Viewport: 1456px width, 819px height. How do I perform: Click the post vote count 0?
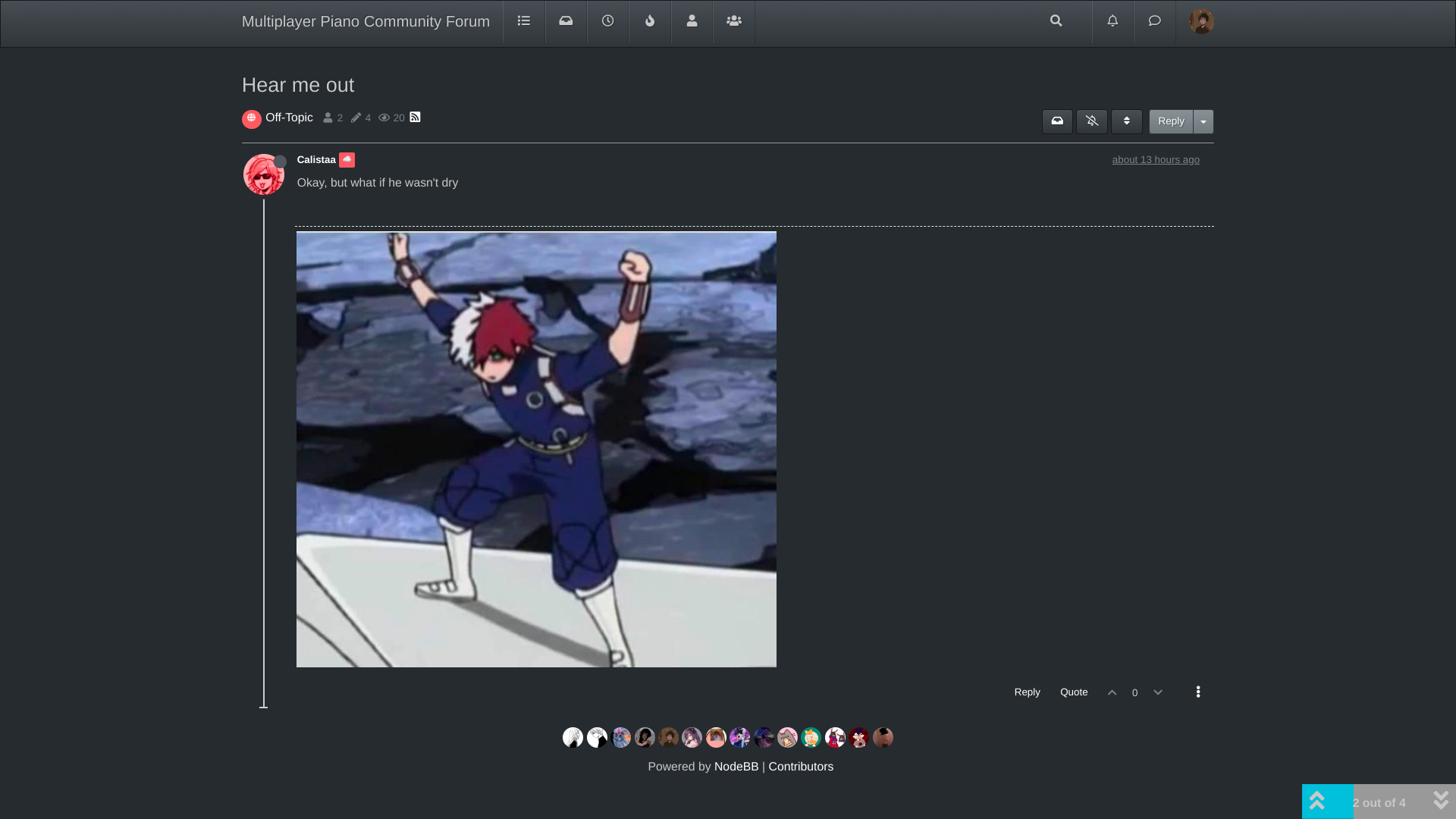tap(1135, 693)
